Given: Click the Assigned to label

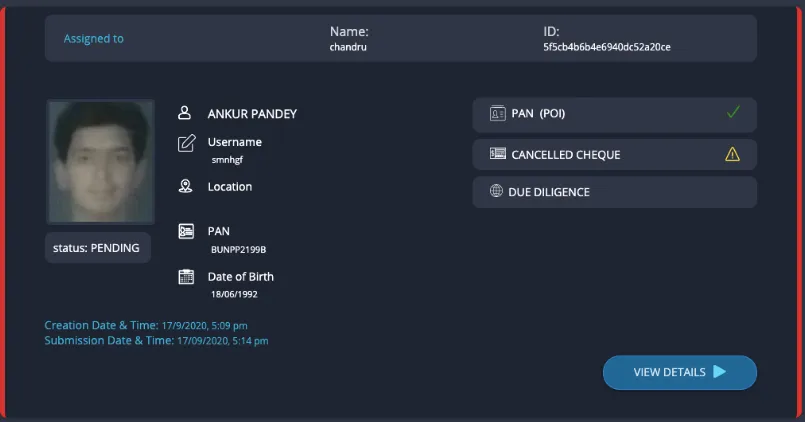Looking at the screenshot, I should click(x=93, y=39).
